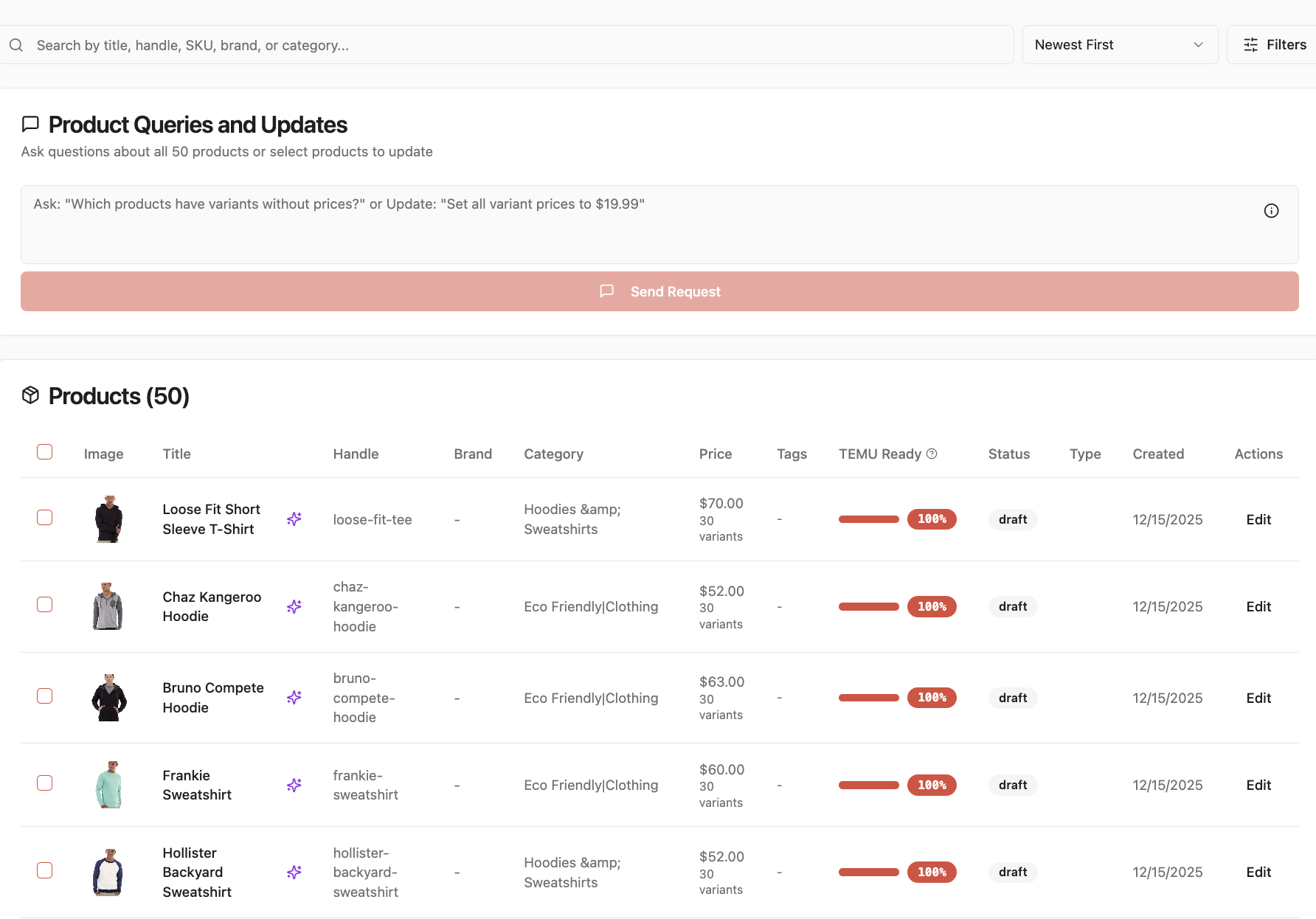The width and height of the screenshot is (1316, 919).
Task: Select the checkbox for Chaz Kangeroo Hoodie
Action: pos(44,604)
